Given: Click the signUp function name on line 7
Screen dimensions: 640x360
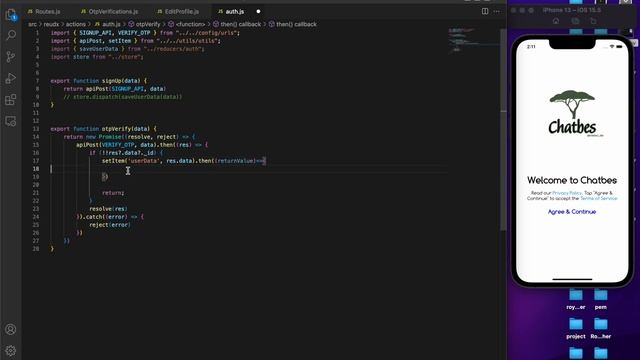Looking at the screenshot, I should 111,81.
